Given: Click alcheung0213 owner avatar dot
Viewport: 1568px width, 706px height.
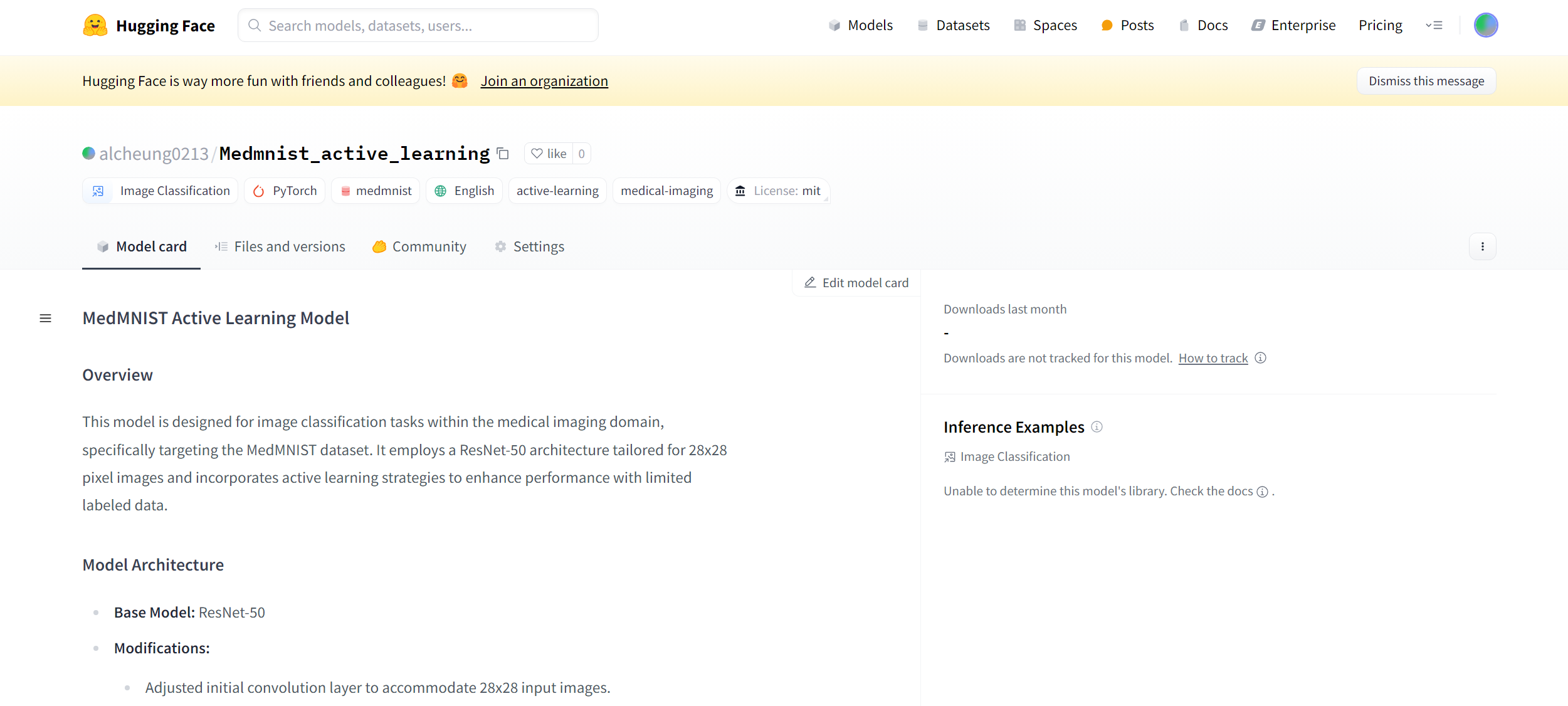Looking at the screenshot, I should coord(88,154).
